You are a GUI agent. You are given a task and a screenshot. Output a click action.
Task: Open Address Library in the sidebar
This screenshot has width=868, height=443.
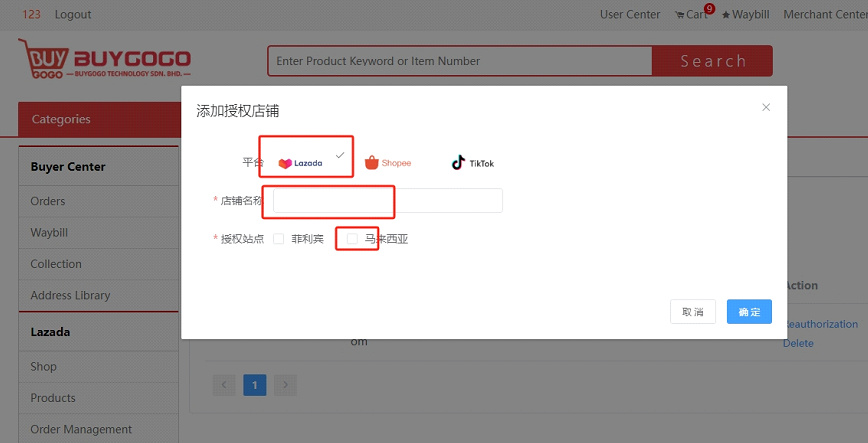(x=99, y=295)
